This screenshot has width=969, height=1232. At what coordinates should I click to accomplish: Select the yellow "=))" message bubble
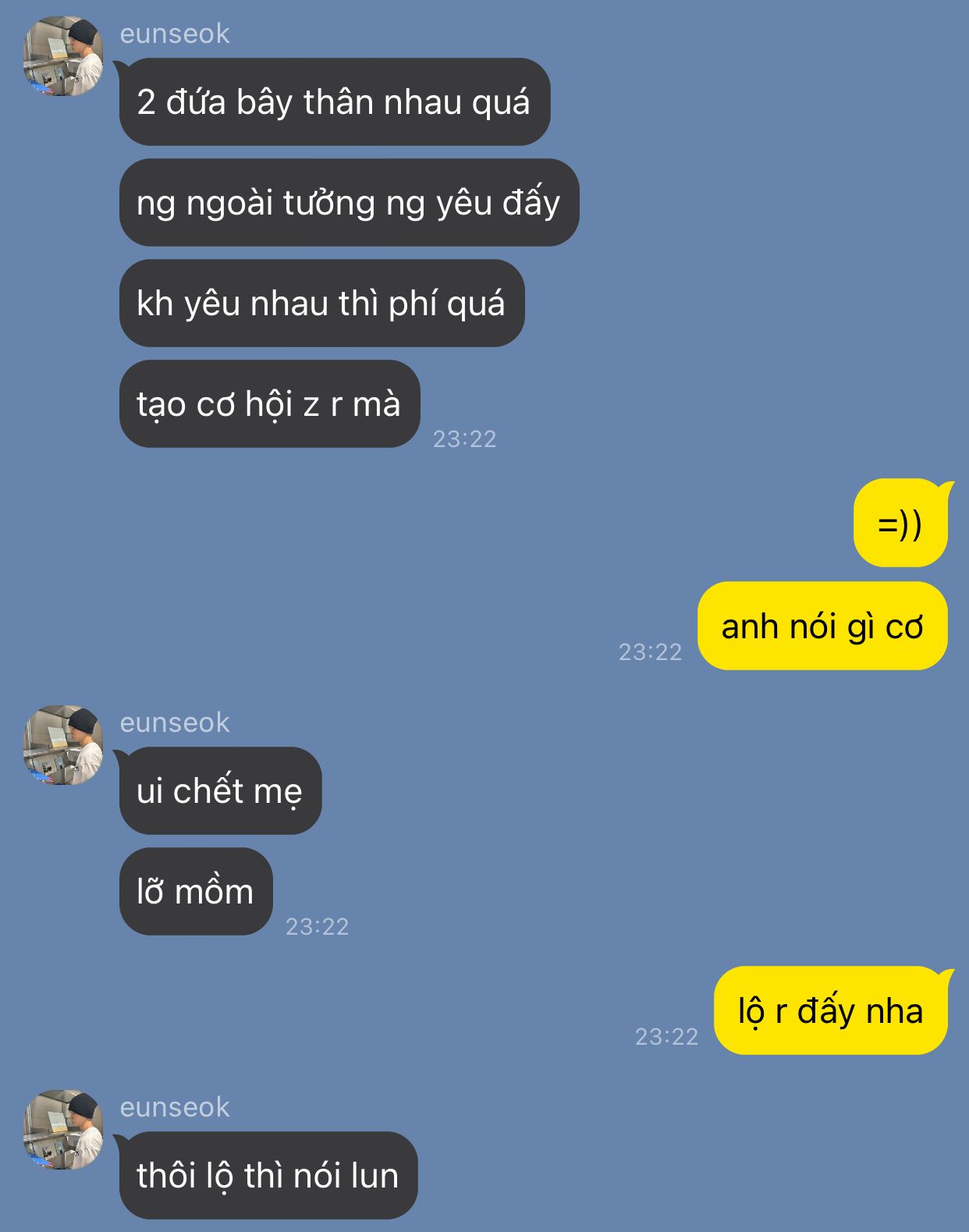tap(901, 523)
